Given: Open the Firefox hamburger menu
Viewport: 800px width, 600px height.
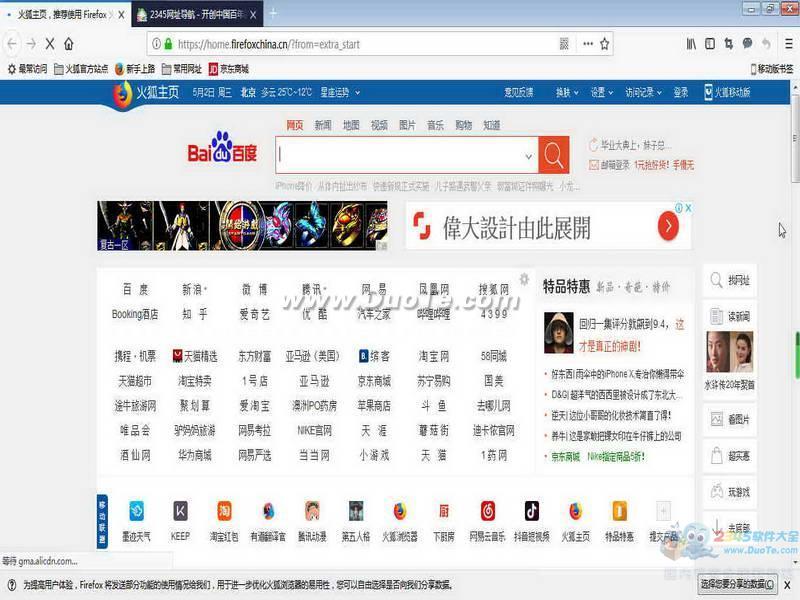Looking at the screenshot, I should click(x=789, y=44).
